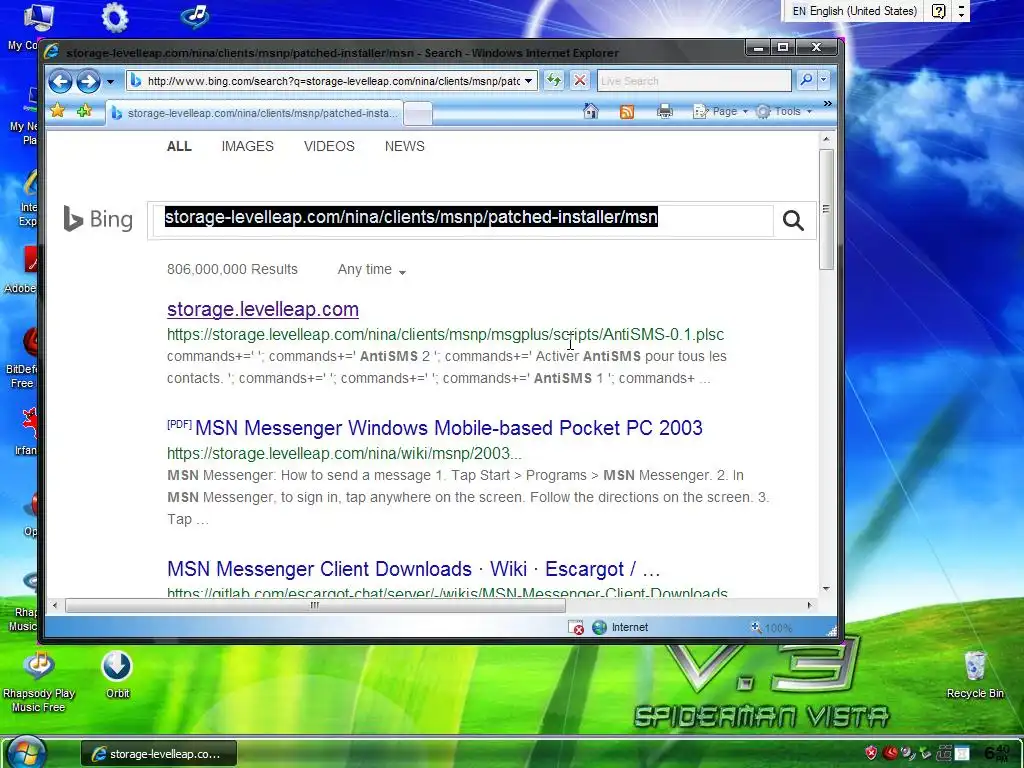
Task: Expand the address bar history dropdown
Action: point(529,81)
